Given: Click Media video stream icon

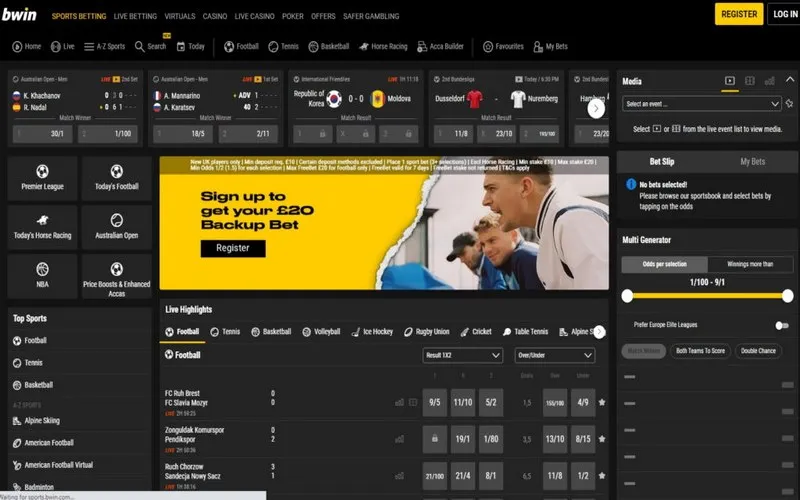Looking at the screenshot, I should pyautogui.click(x=730, y=81).
